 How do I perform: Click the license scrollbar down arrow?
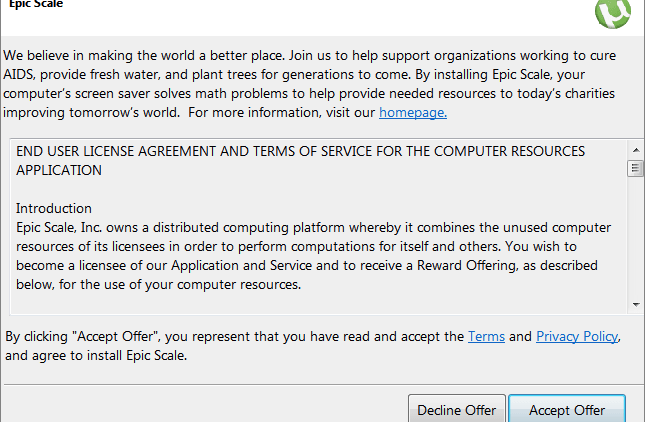(635, 303)
